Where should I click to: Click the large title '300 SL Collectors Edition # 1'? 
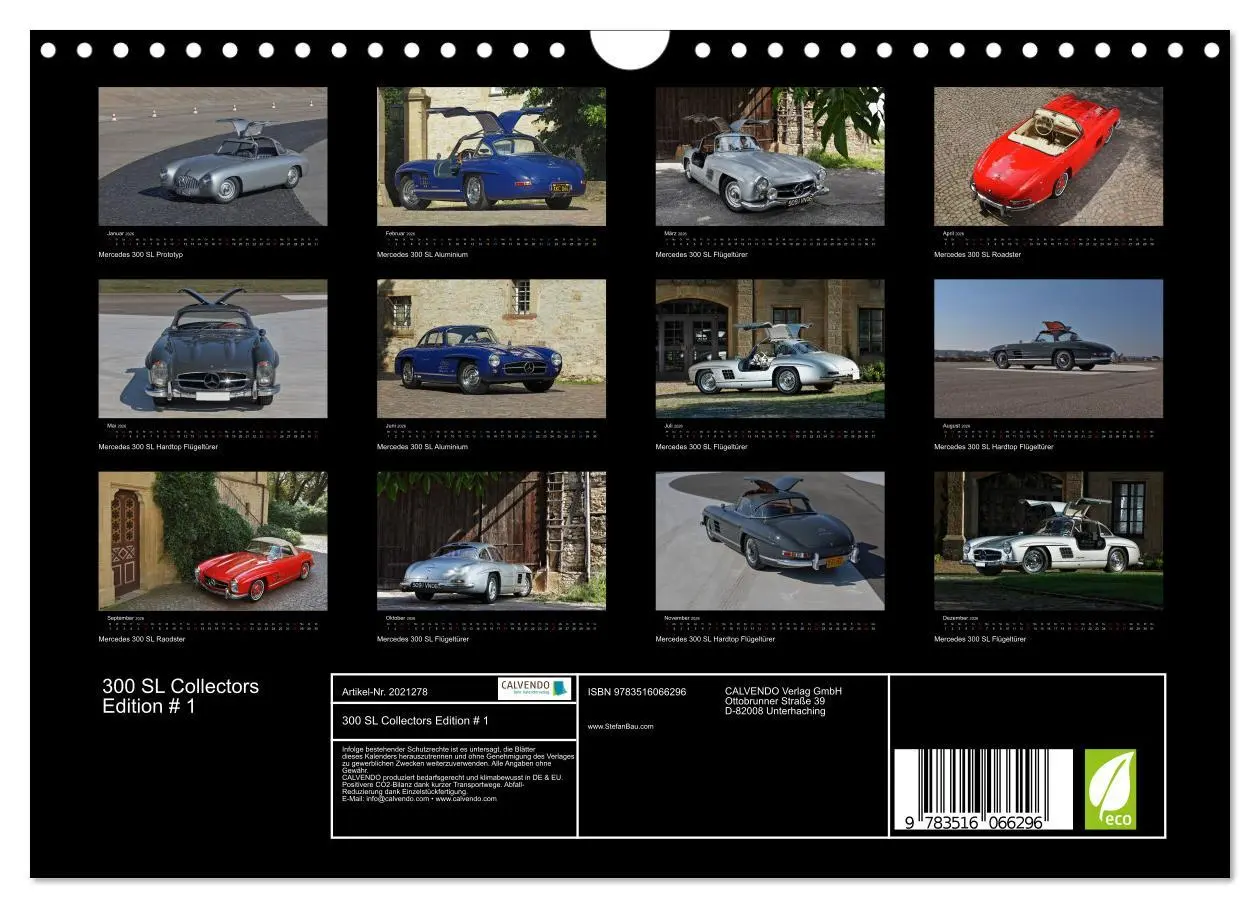pos(180,696)
